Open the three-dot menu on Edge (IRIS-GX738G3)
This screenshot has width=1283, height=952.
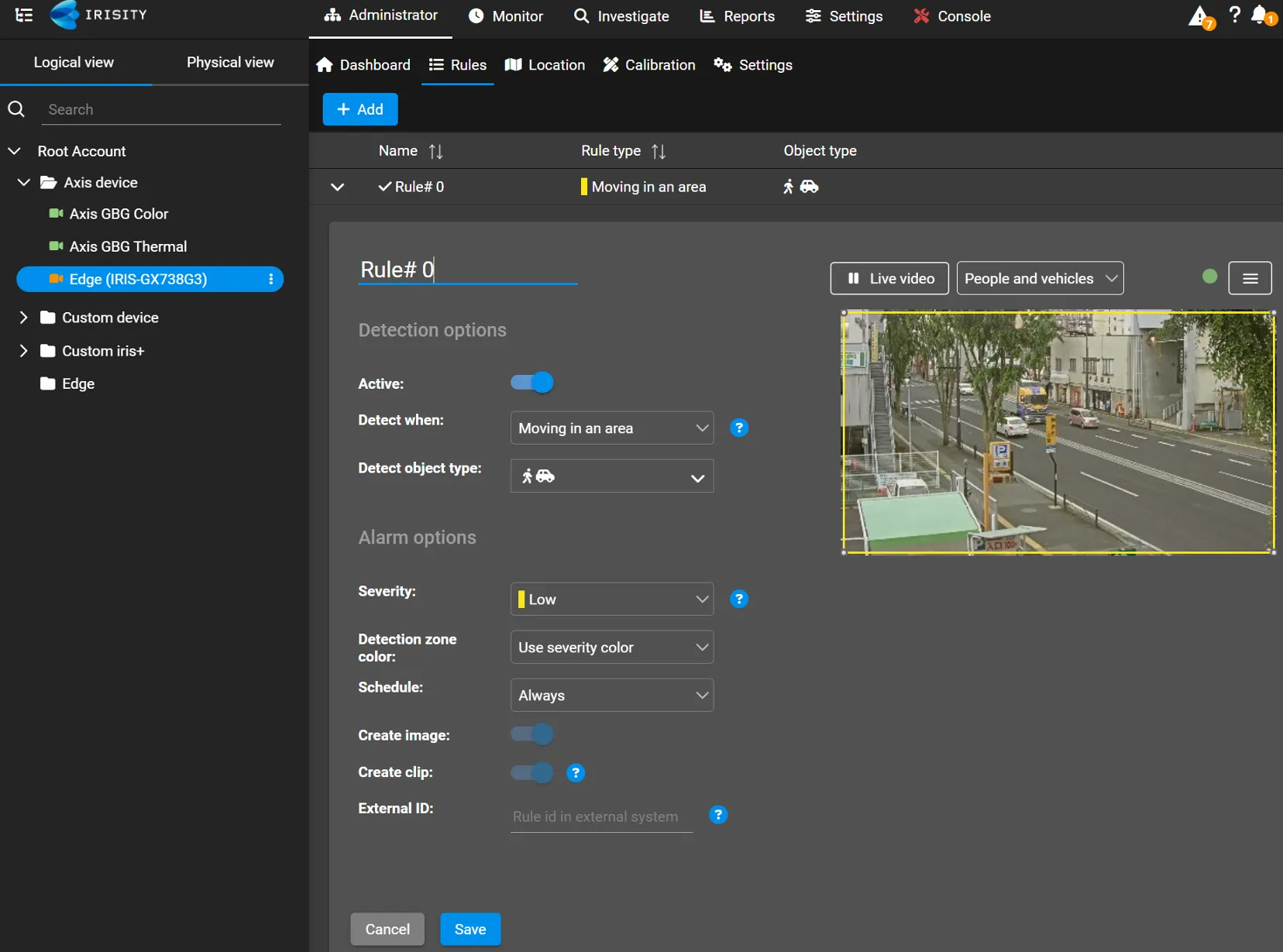(270, 280)
